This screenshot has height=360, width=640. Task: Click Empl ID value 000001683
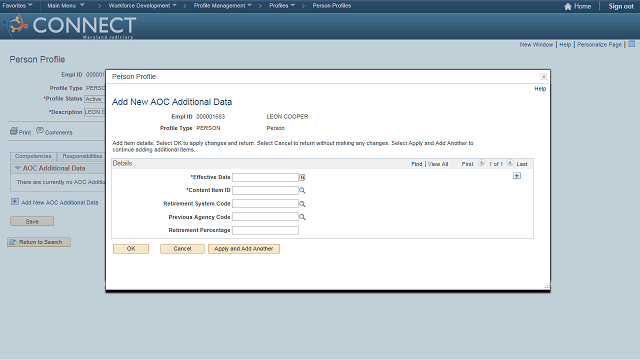click(x=211, y=117)
